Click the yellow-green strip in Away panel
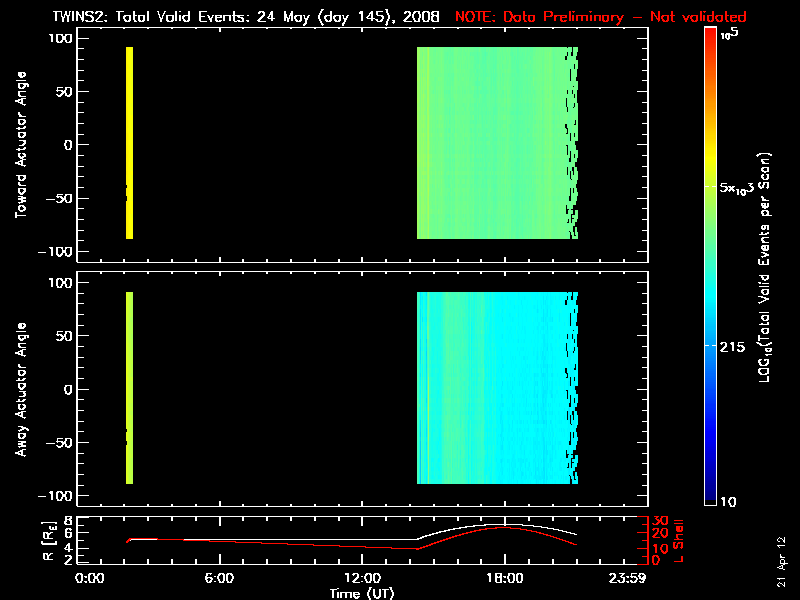 (x=130, y=388)
